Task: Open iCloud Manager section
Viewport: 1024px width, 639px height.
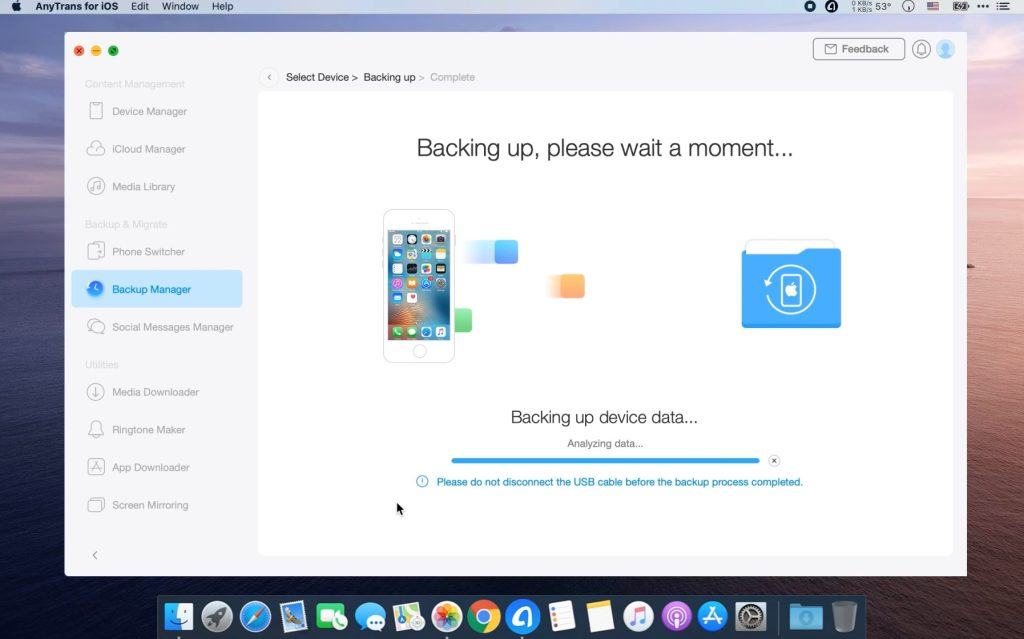Action: point(157,149)
